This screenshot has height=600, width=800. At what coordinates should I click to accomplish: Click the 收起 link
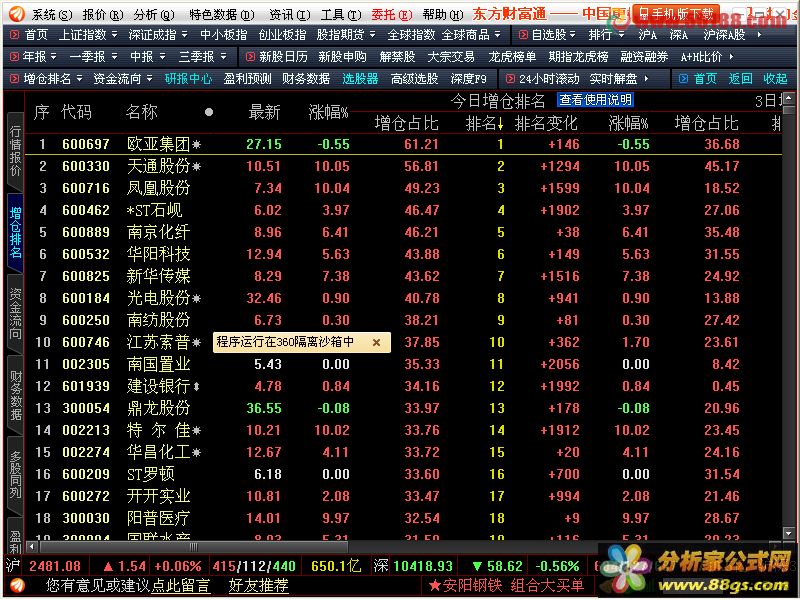click(x=776, y=79)
